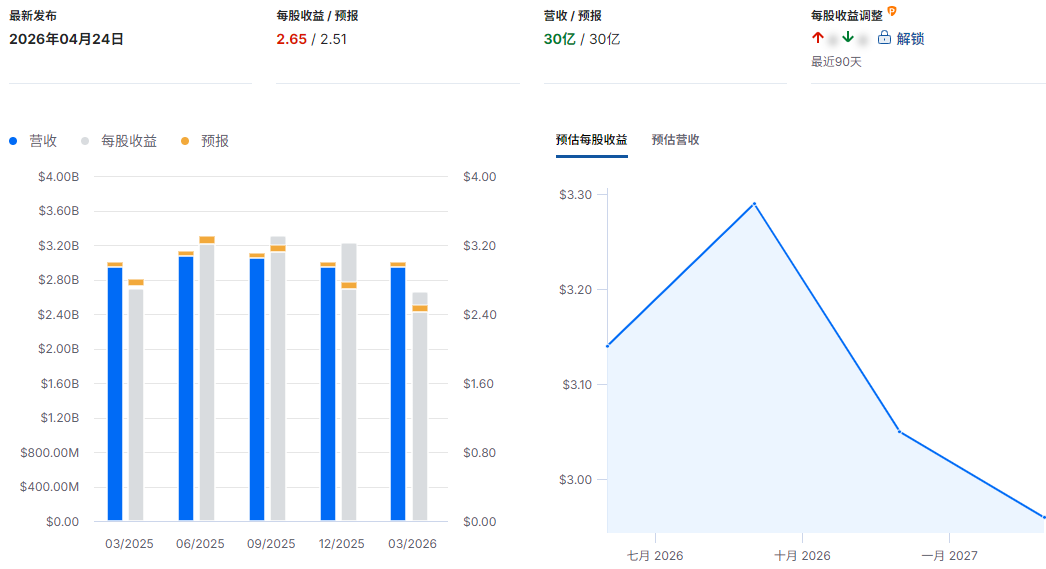
Task: Click the blue revenue bar for 03/2026
Action: [x=398, y=394]
